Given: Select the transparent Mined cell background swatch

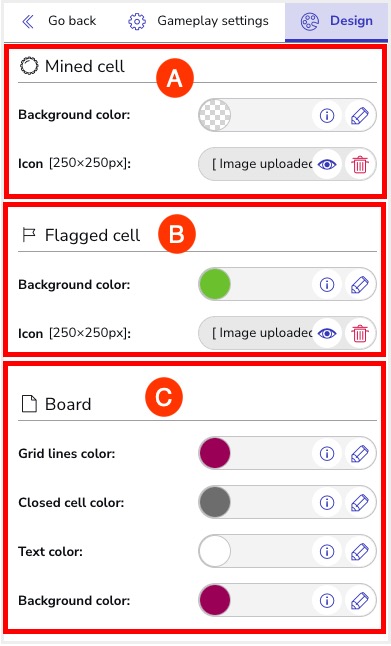Looking at the screenshot, I should click(215, 115).
